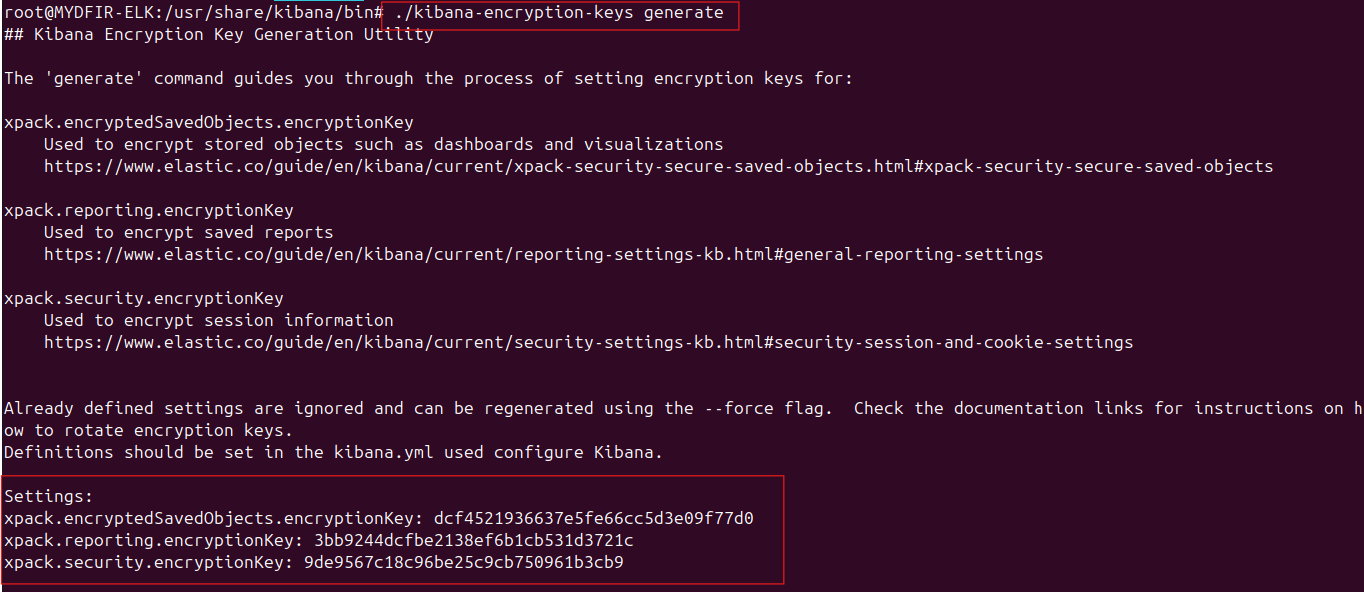Click the encryptedSavedObjects key value dcf4521936637e5fe66cc5d3e09f77d0
The image size is (1364, 592).
[593, 518]
